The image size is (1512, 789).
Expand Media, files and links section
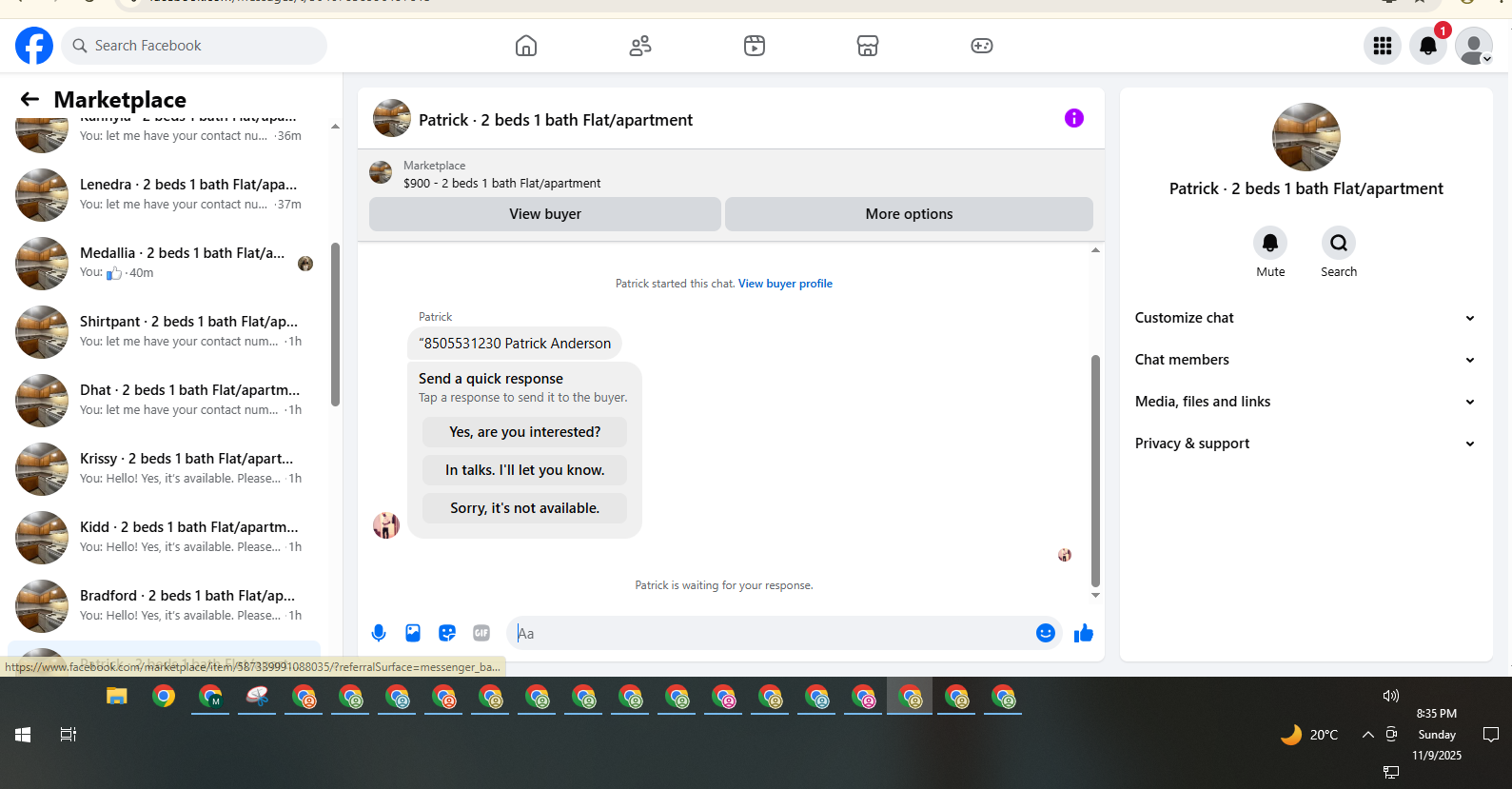1306,402
